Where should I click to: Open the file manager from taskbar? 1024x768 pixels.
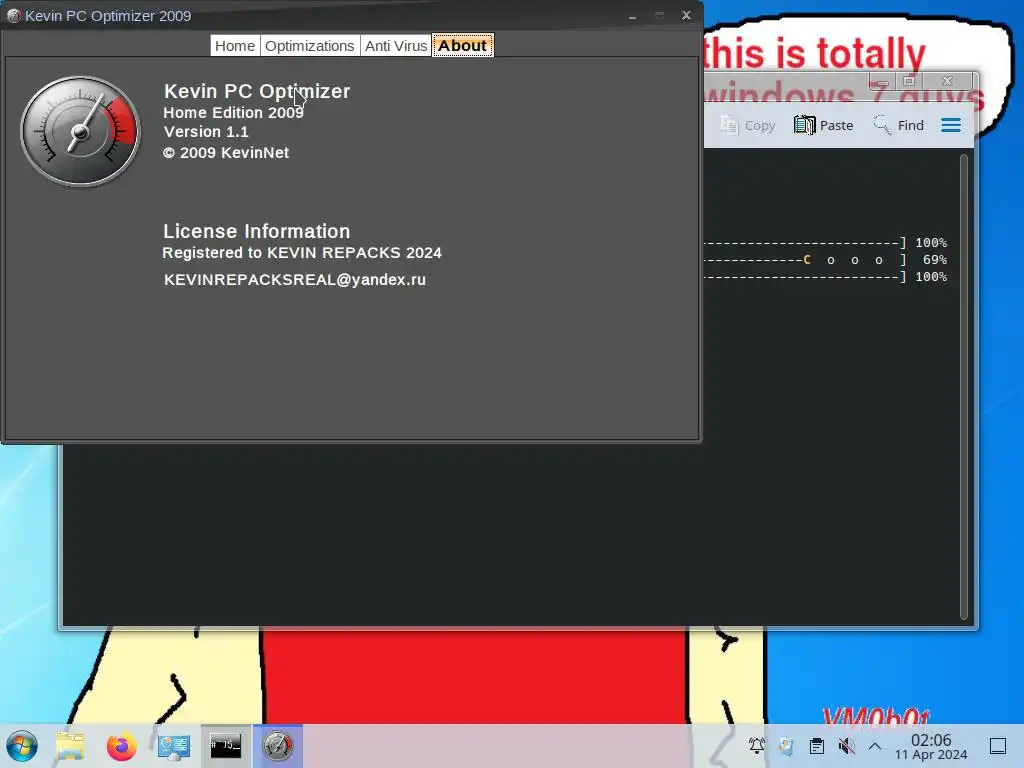[x=70, y=746]
